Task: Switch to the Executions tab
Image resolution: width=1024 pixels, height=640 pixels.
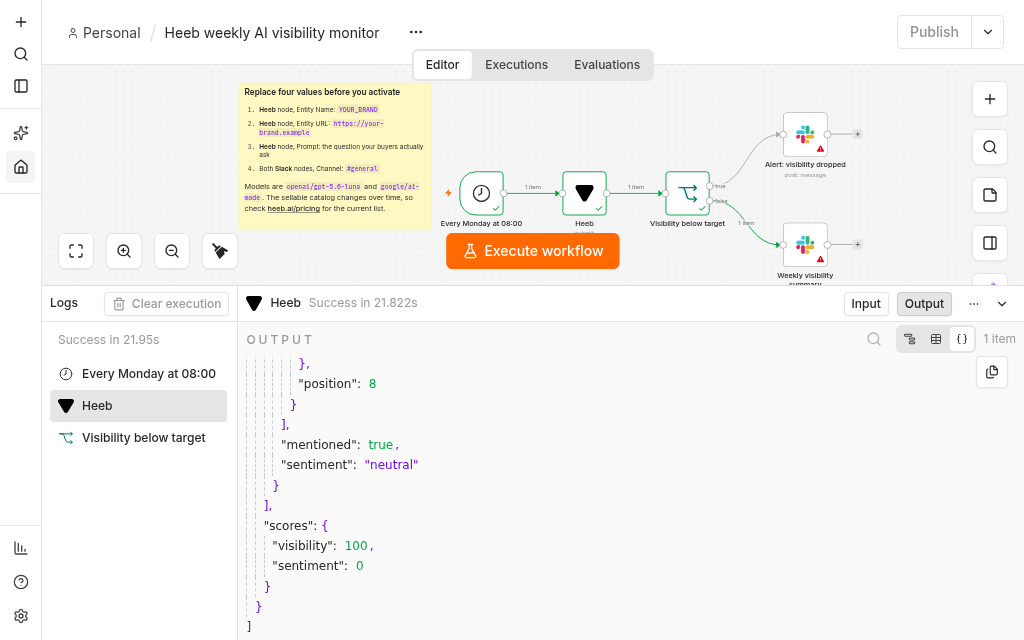Action: coord(517,65)
